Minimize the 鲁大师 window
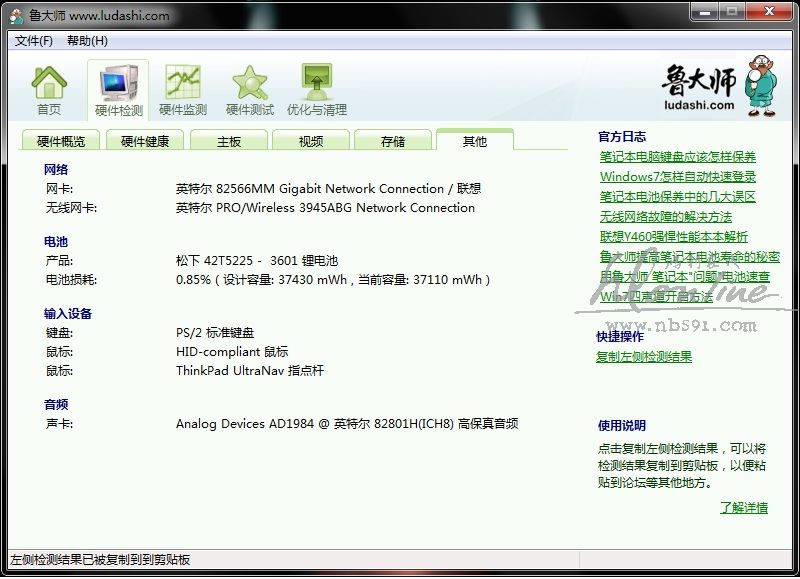 point(705,11)
